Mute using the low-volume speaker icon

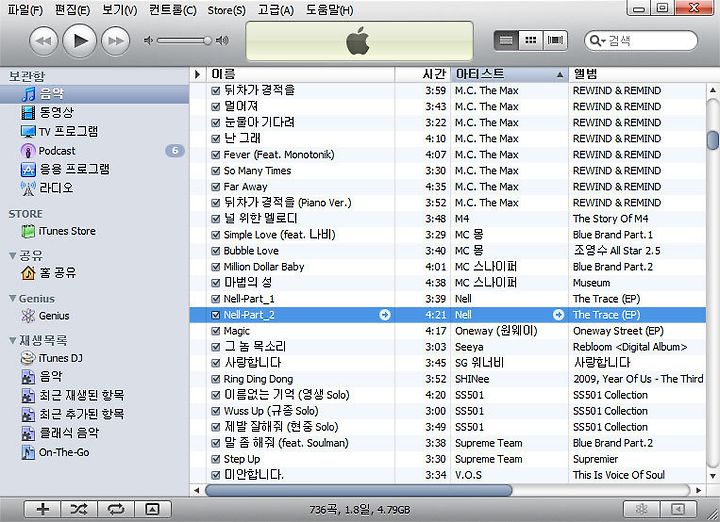(148, 40)
